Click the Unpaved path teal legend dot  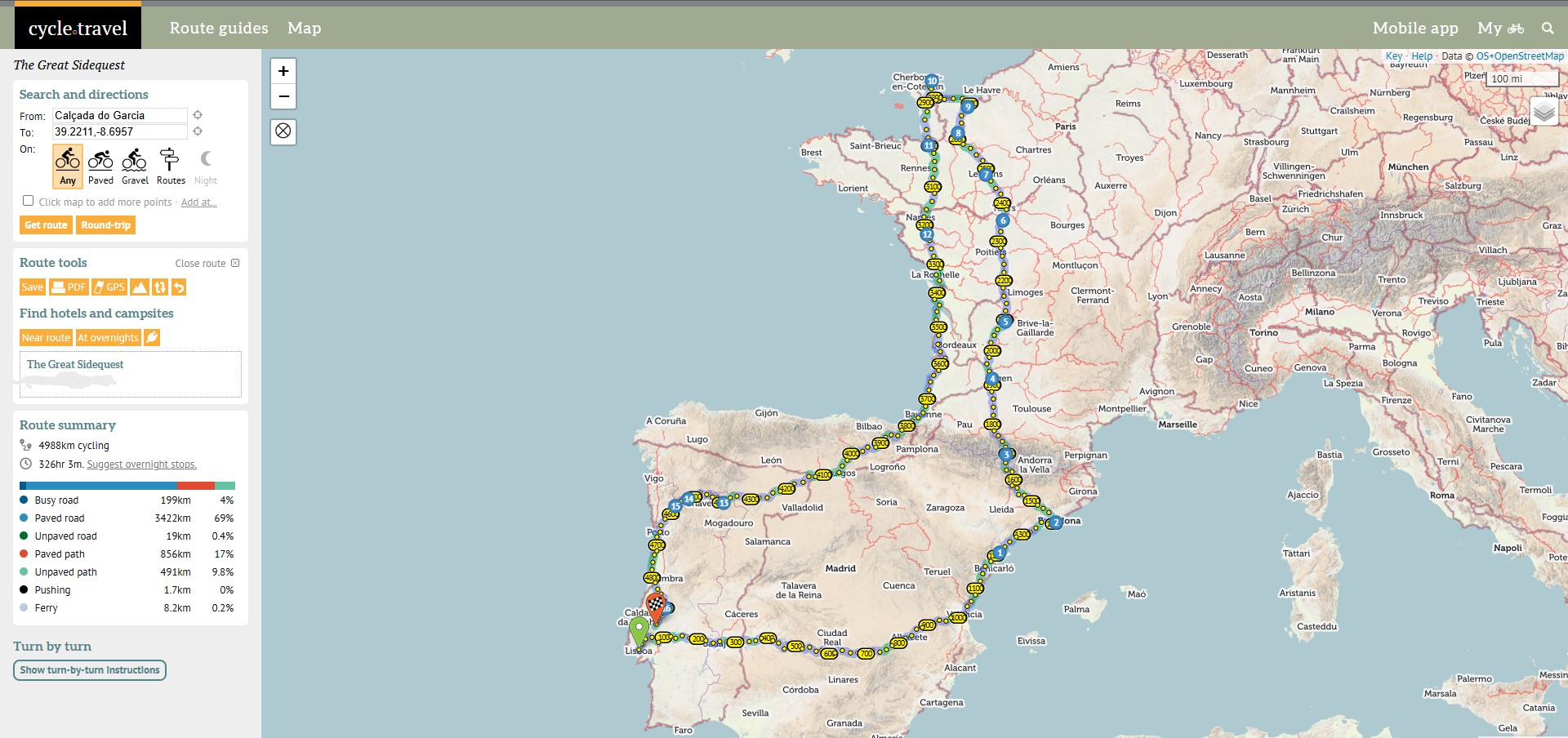[24, 571]
